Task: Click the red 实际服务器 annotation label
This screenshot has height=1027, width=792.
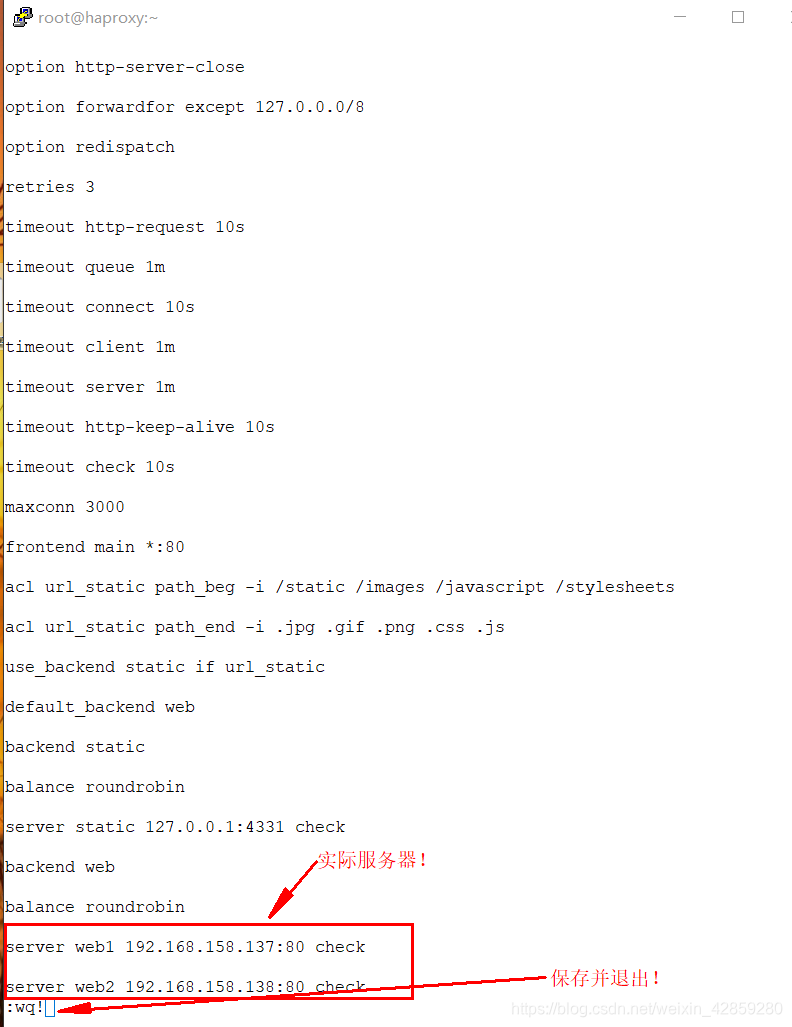Action: point(372,860)
